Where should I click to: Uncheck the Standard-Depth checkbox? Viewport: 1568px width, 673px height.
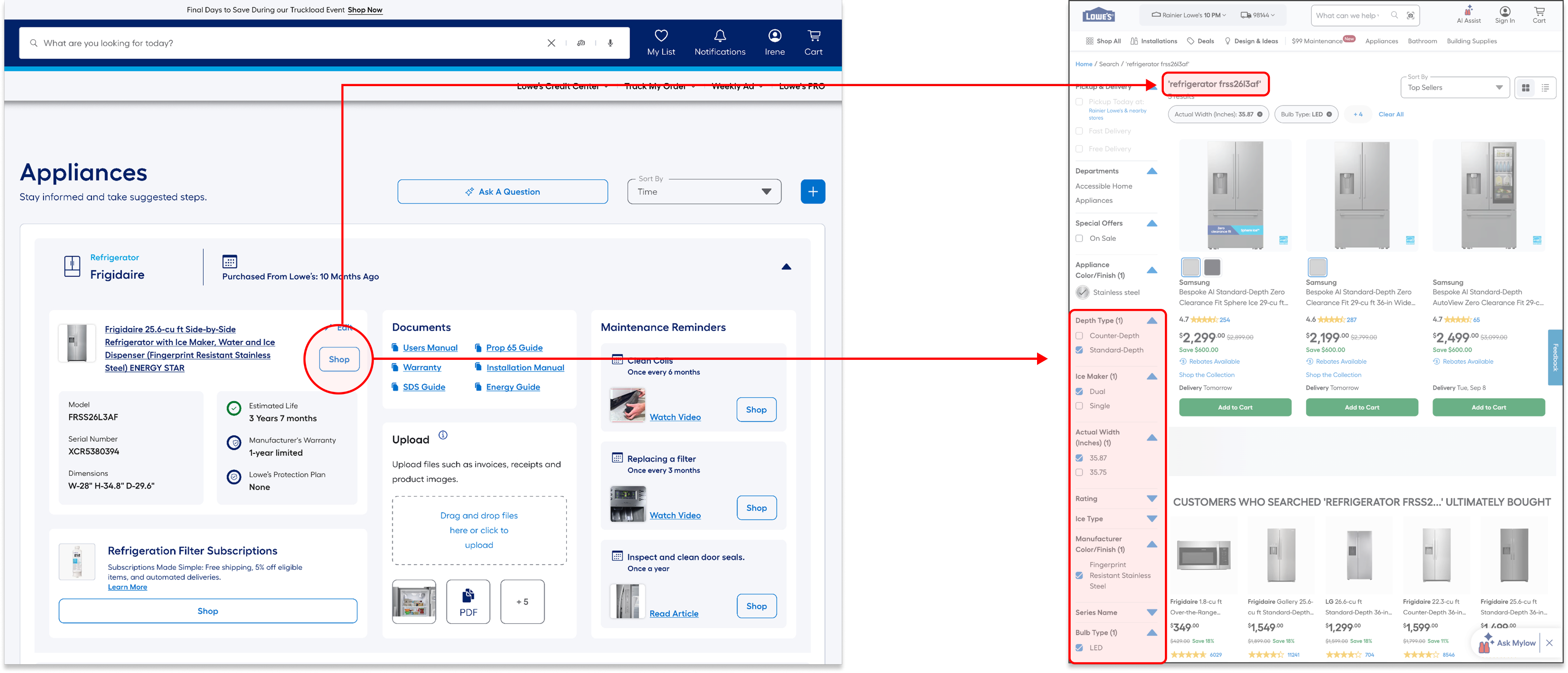(x=1079, y=350)
